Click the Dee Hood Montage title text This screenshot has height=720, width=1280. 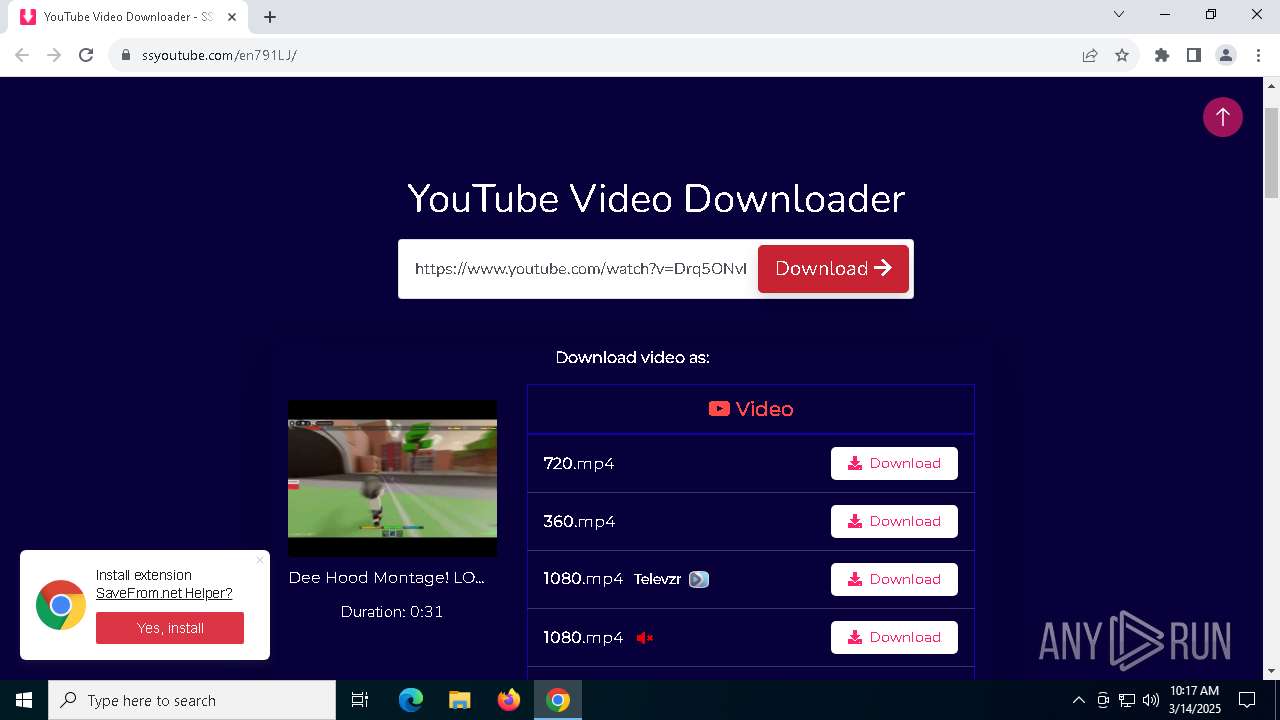click(x=386, y=578)
